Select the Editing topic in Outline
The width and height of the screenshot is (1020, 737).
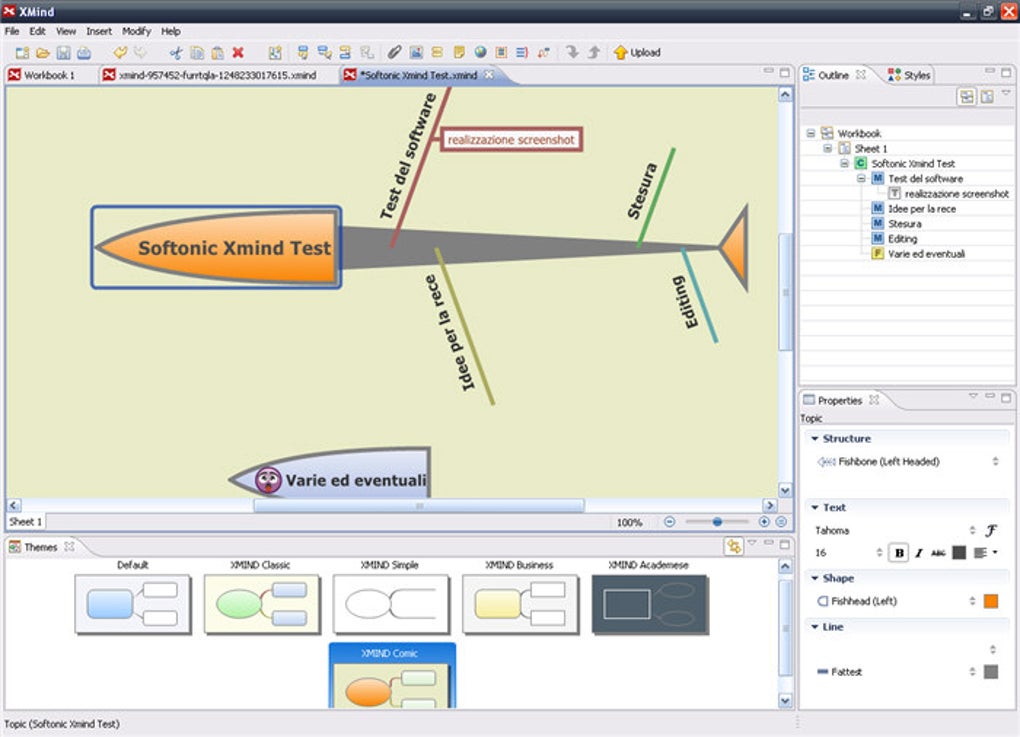[902, 239]
